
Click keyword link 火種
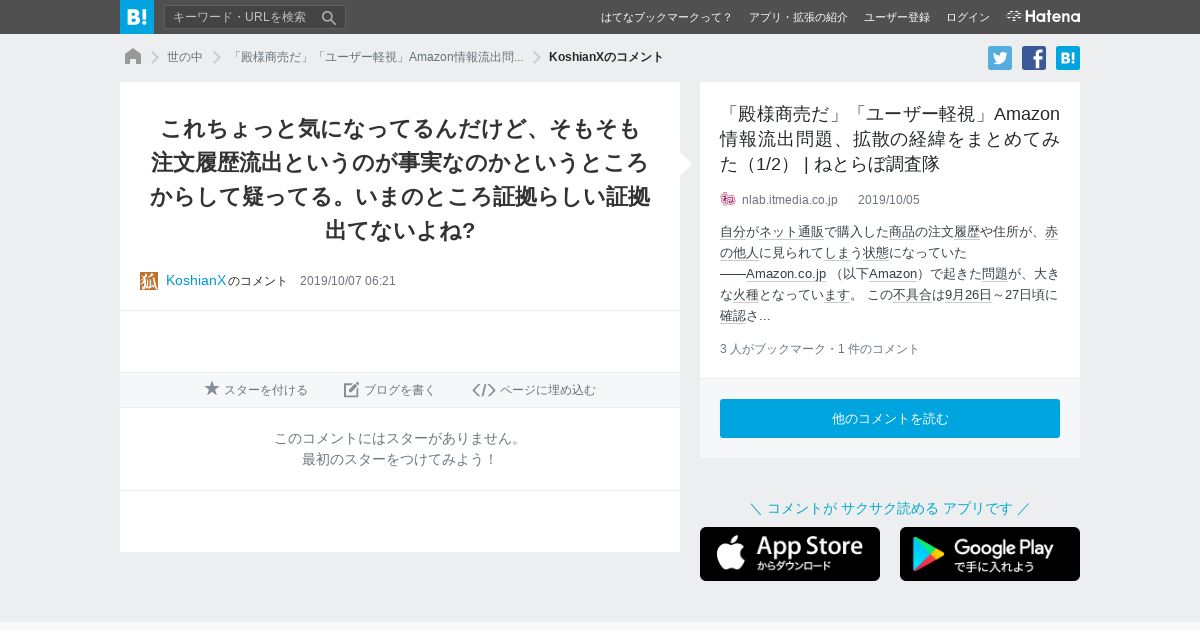(746, 295)
